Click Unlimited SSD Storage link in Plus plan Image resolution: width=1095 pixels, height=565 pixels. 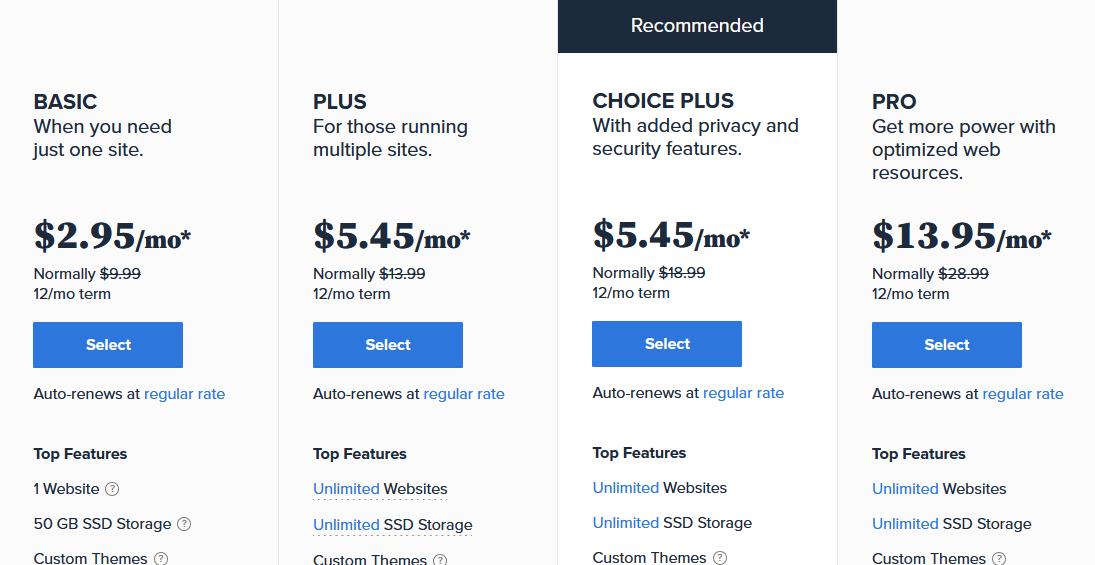[x=392, y=524]
